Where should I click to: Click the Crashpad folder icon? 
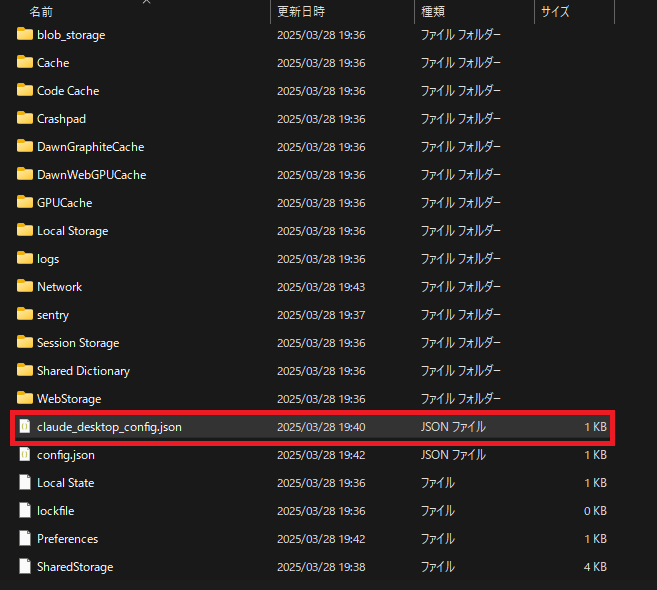pos(25,119)
